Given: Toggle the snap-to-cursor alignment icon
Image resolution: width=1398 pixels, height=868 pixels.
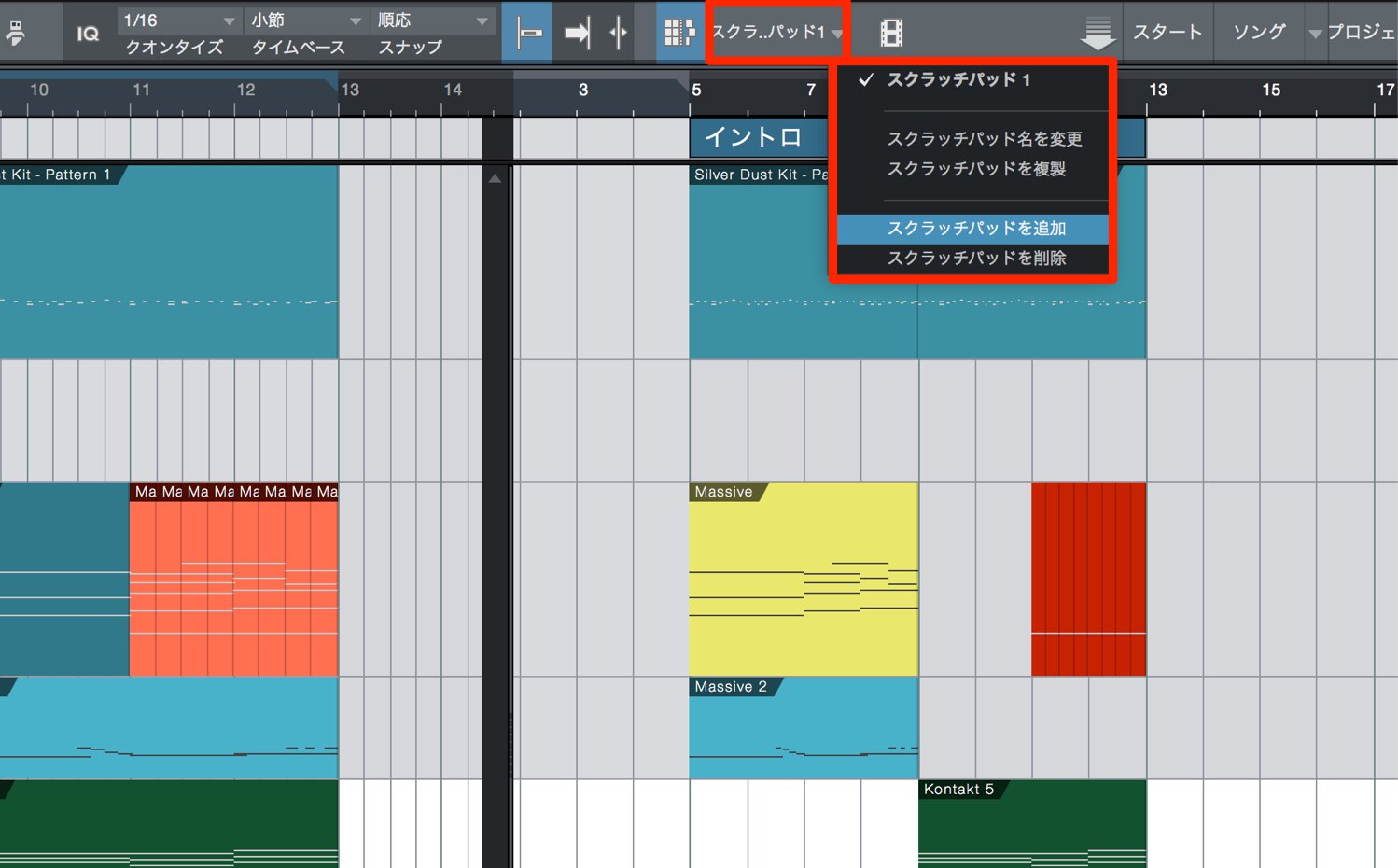Looking at the screenshot, I should point(528,34).
